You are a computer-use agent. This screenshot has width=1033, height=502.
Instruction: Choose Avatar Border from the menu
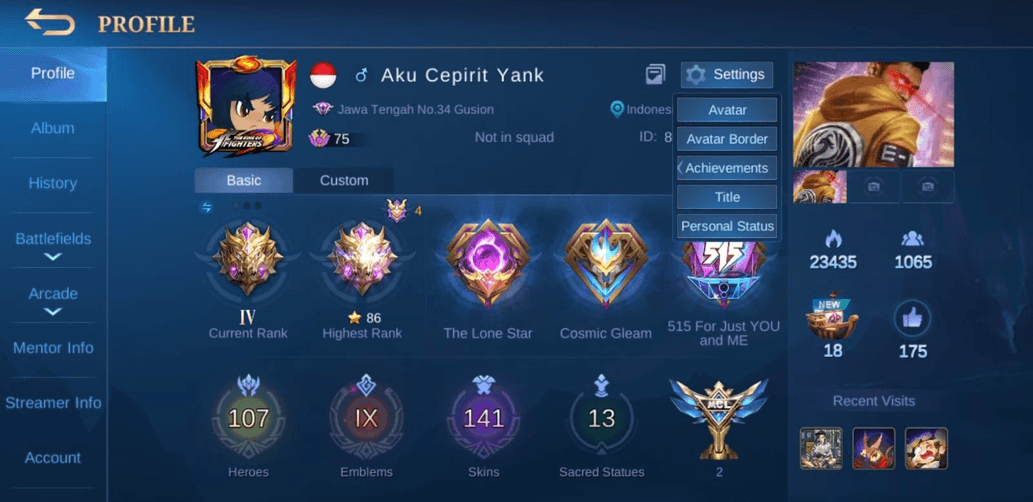click(727, 139)
